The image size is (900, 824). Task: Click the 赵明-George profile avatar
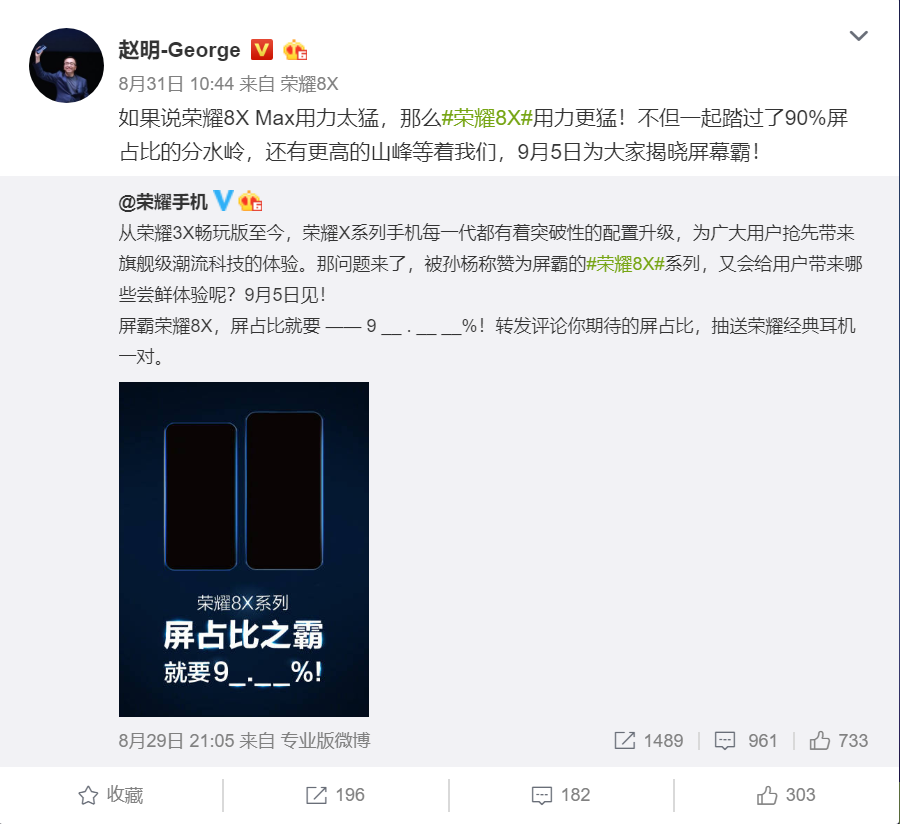tap(66, 65)
